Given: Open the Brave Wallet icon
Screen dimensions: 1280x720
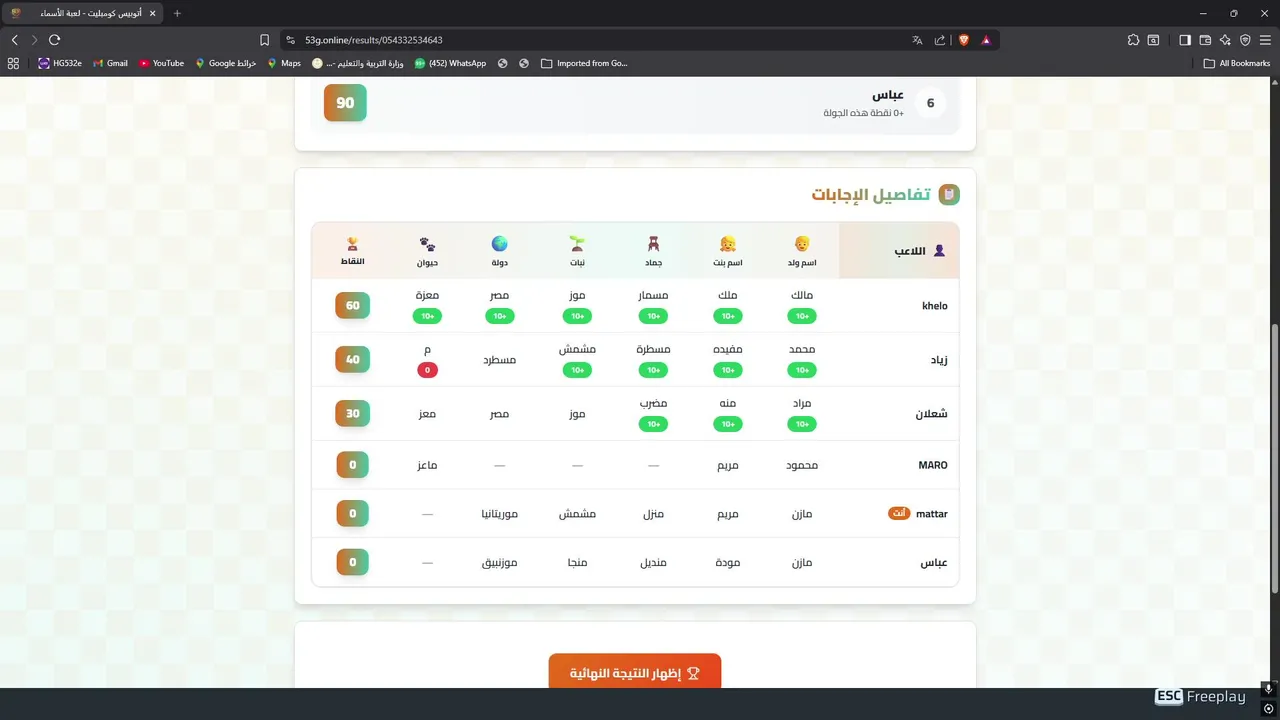Looking at the screenshot, I should (x=1205, y=40).
